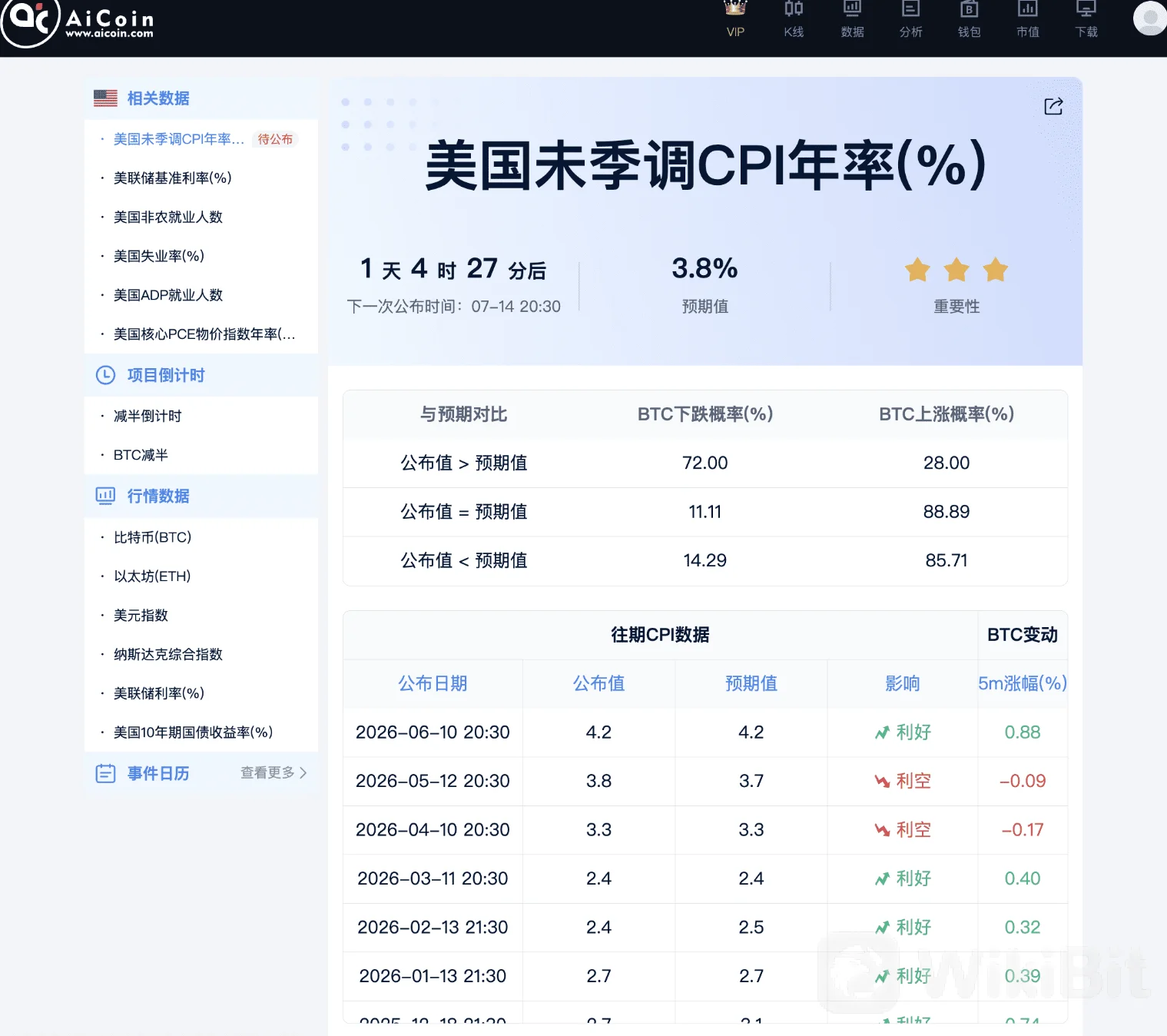Open 行情数据 section header
This screenshot has width=1167, height=1036.
201,496
